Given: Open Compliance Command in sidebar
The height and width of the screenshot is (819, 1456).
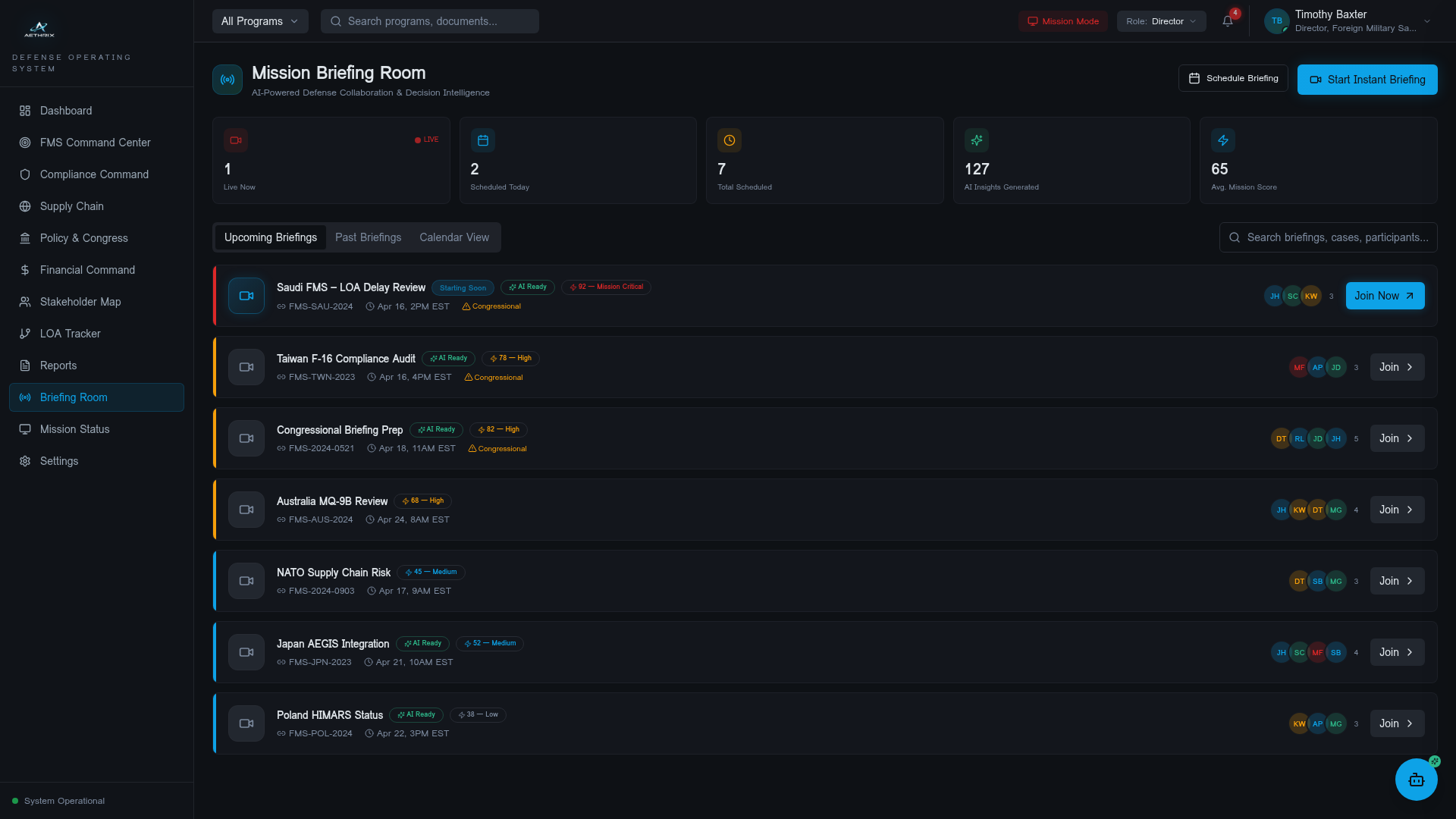Looking at the screenshot, I should (96, 174).
